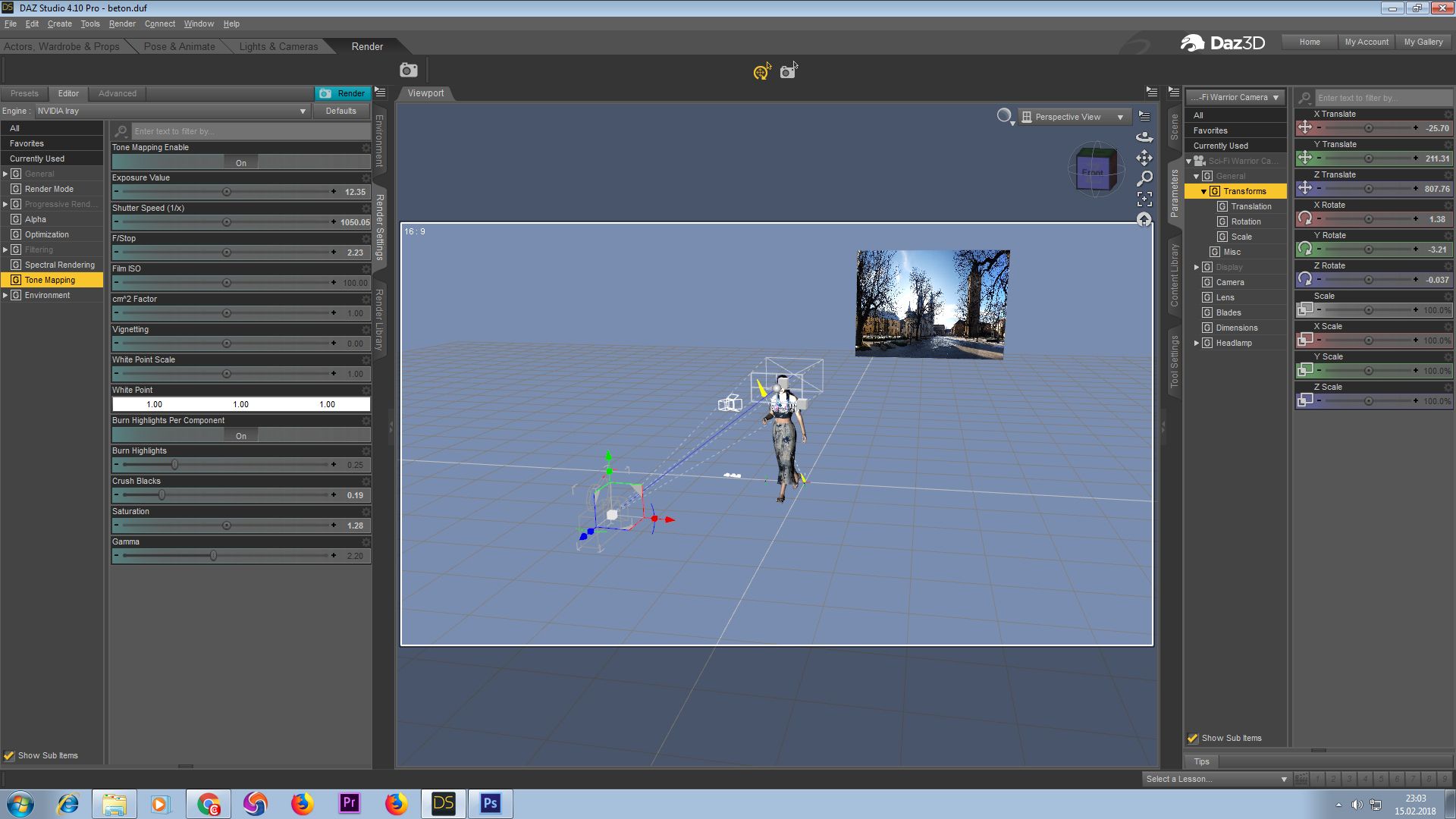Viewport: 1456px width, 819px height.
Task: Click the Render Settings filter text field
Action: pos(250,131)
